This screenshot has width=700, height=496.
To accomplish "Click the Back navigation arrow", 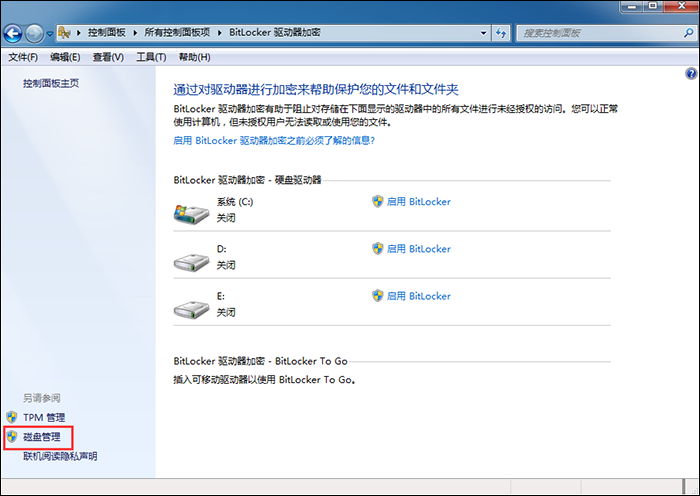I will tap(13, 33).
